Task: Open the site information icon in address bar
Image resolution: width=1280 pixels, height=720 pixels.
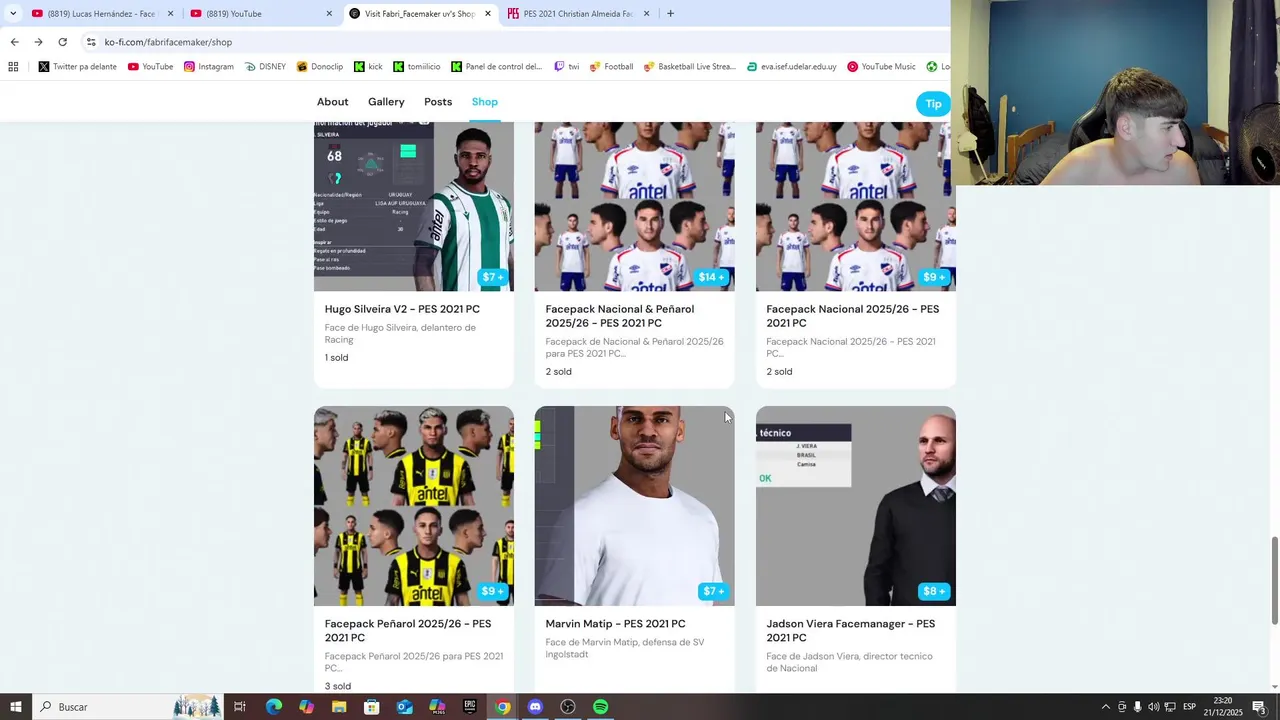Action: pos(91,42)
